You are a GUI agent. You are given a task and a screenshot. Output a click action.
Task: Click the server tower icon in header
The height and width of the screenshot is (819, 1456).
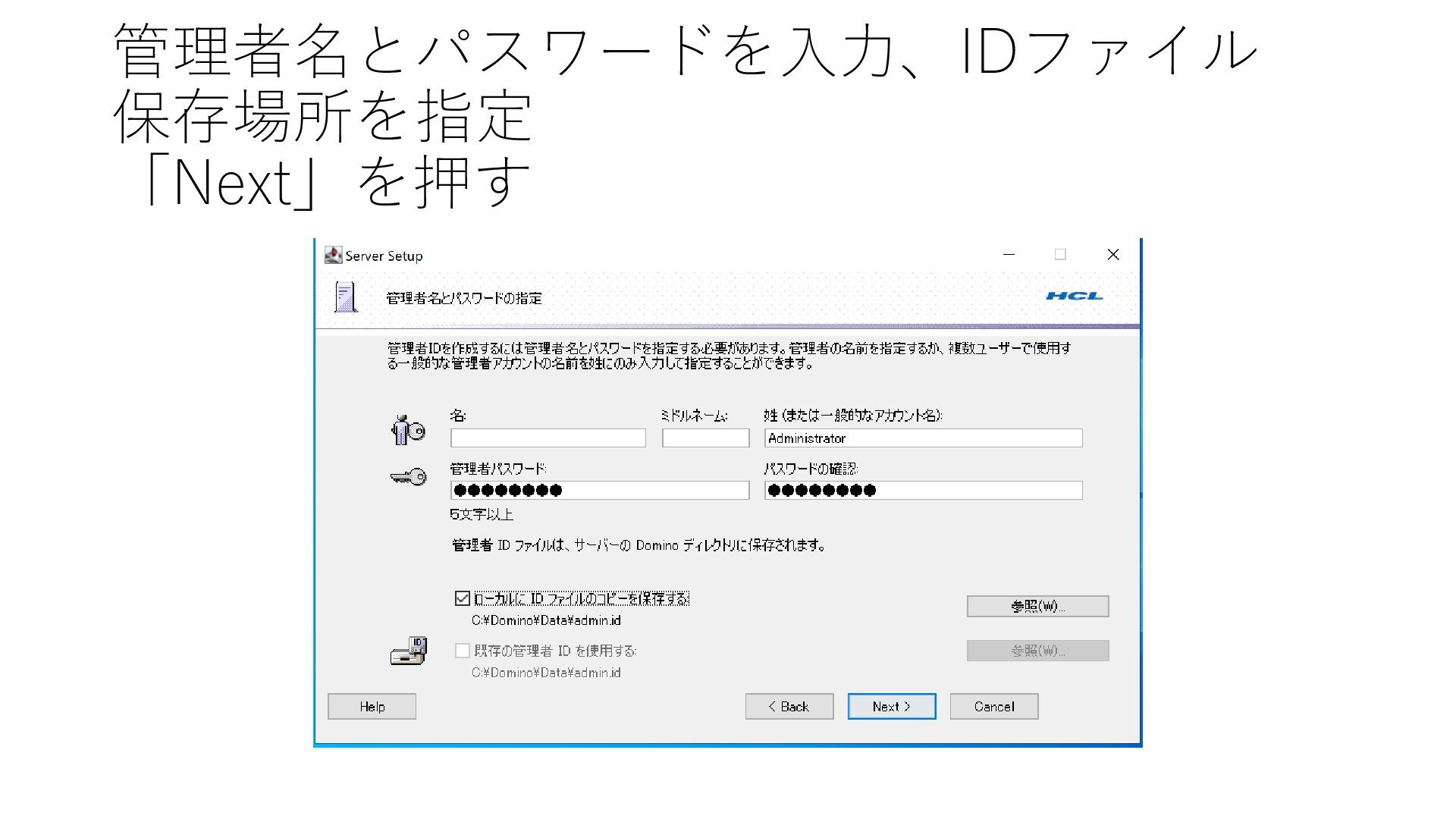[x=346, y=297]
